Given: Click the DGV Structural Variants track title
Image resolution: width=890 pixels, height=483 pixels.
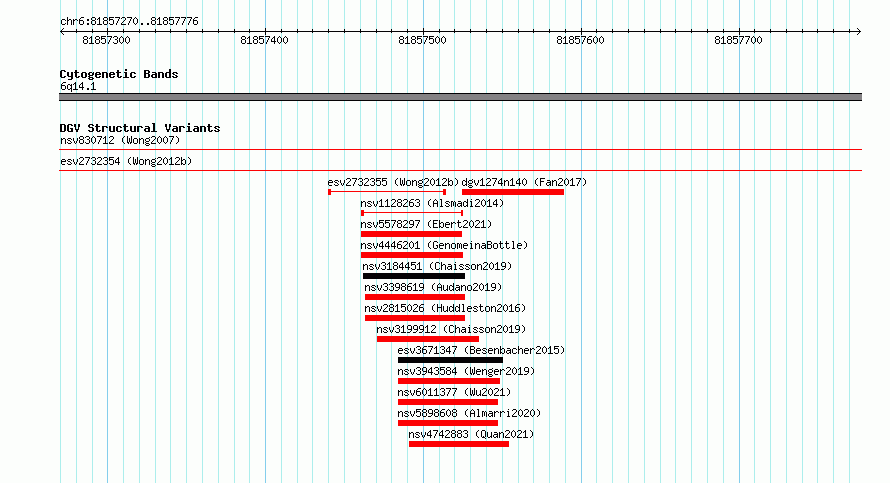Looking at the screenshot, I should point(140,128).
